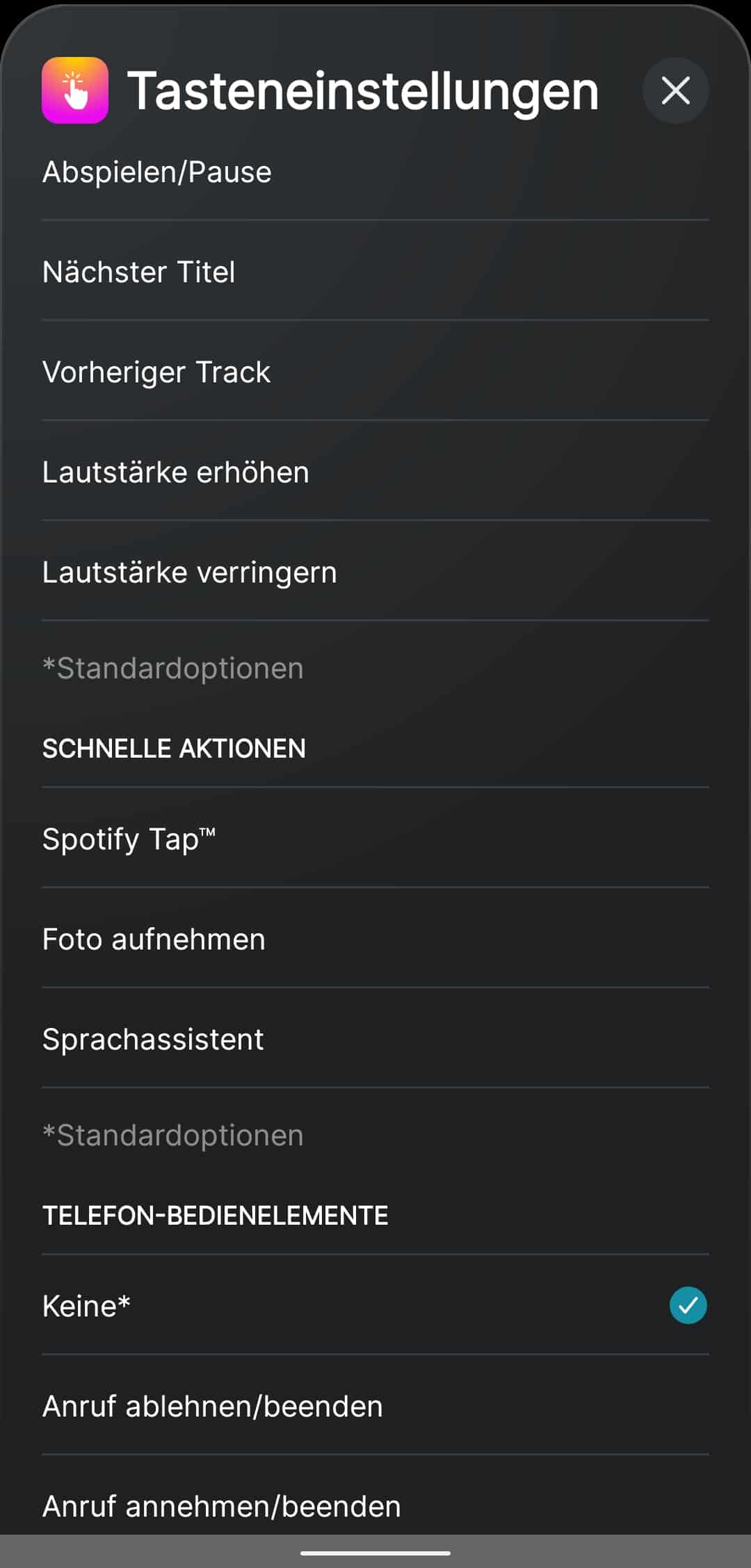
Task: Tap the SCHNELLE AKTIONEN section header
Action: [x=174, y=749]
